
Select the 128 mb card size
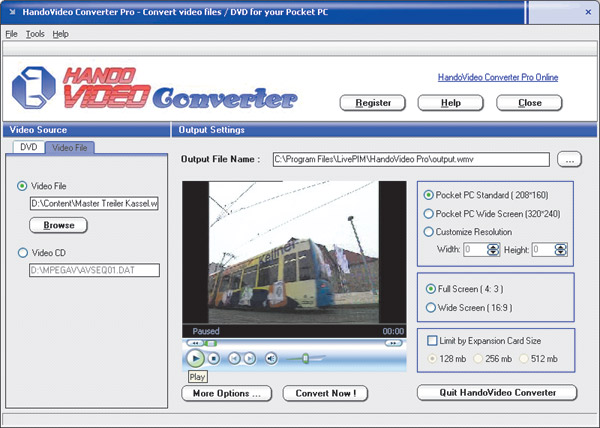(432, 359)
